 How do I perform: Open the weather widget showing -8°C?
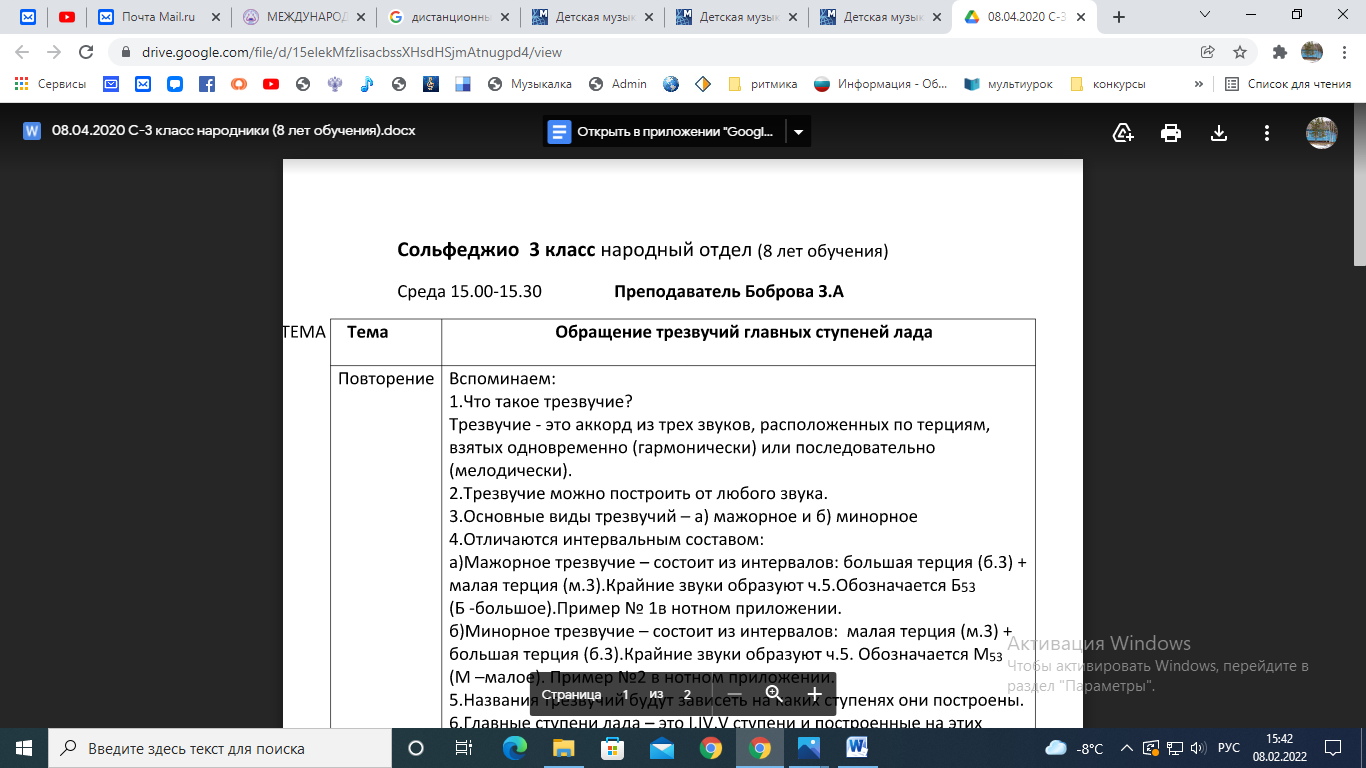click(x=1074, y=748)
